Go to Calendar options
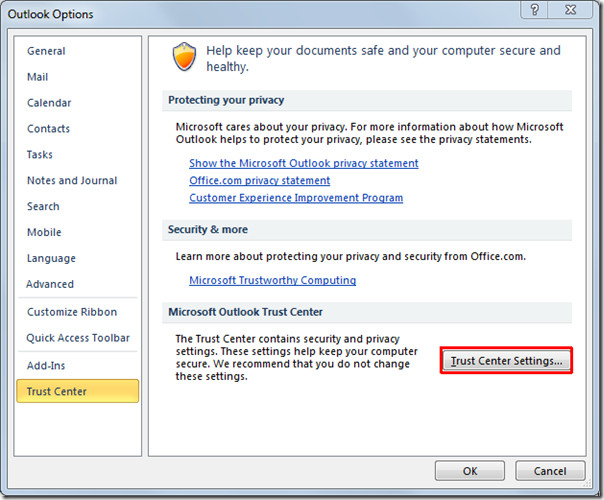The image size is (604, 500). tap(49, 103)
